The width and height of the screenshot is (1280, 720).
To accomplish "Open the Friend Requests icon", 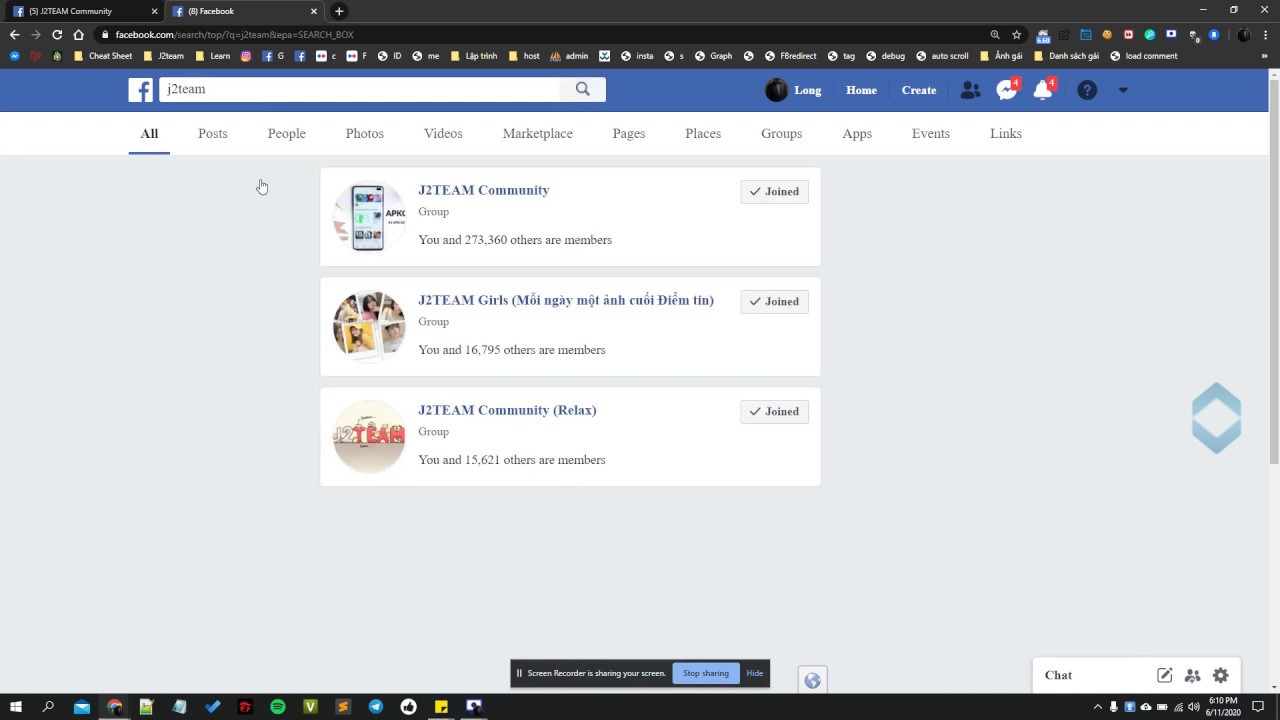I will pos(970,90).
